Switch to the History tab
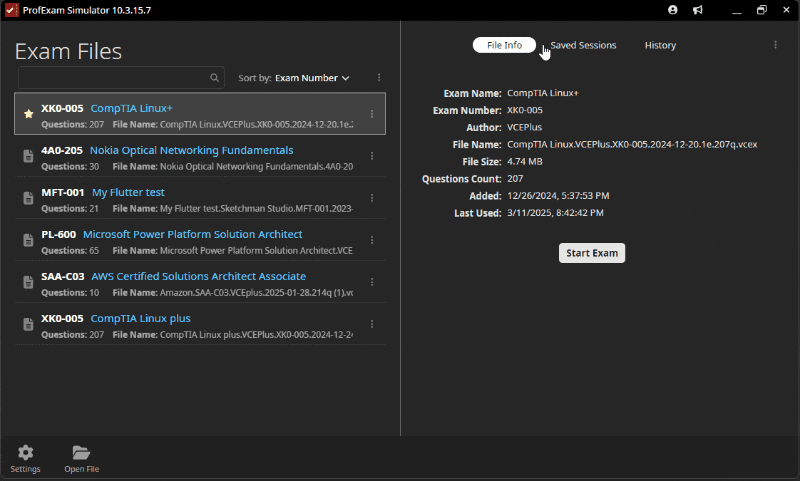The height and width of the screenshot is (481, 800). [x=660, y=45]
